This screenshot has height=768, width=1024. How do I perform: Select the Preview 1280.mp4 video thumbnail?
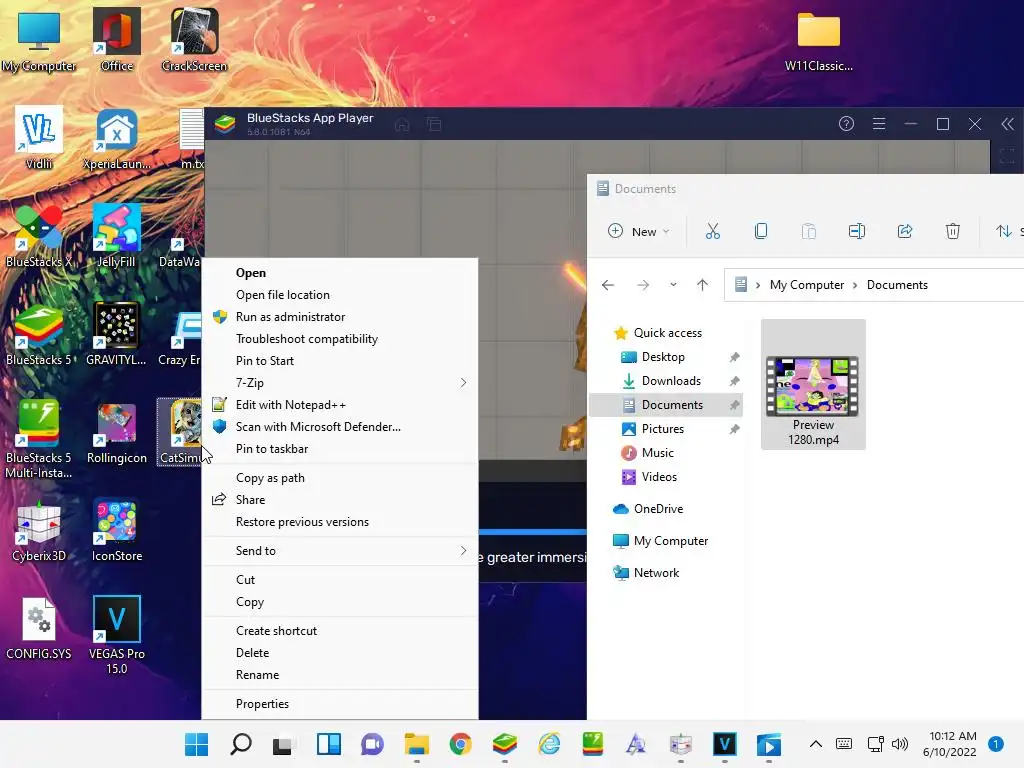[813, 384]
